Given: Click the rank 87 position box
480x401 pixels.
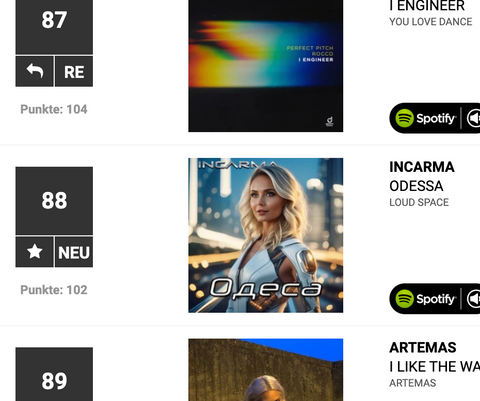Looking at the screenshot, I should 54,27.
